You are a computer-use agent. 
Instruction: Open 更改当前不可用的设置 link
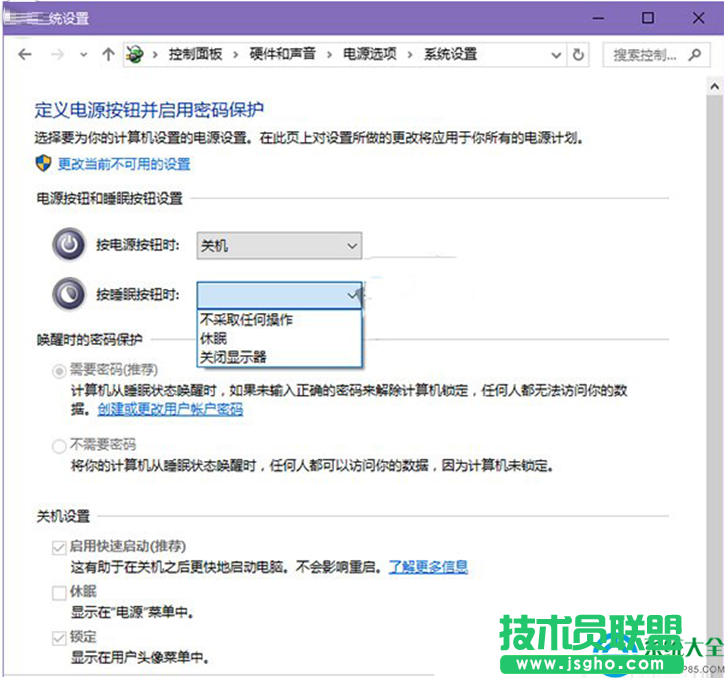(124, 164)
